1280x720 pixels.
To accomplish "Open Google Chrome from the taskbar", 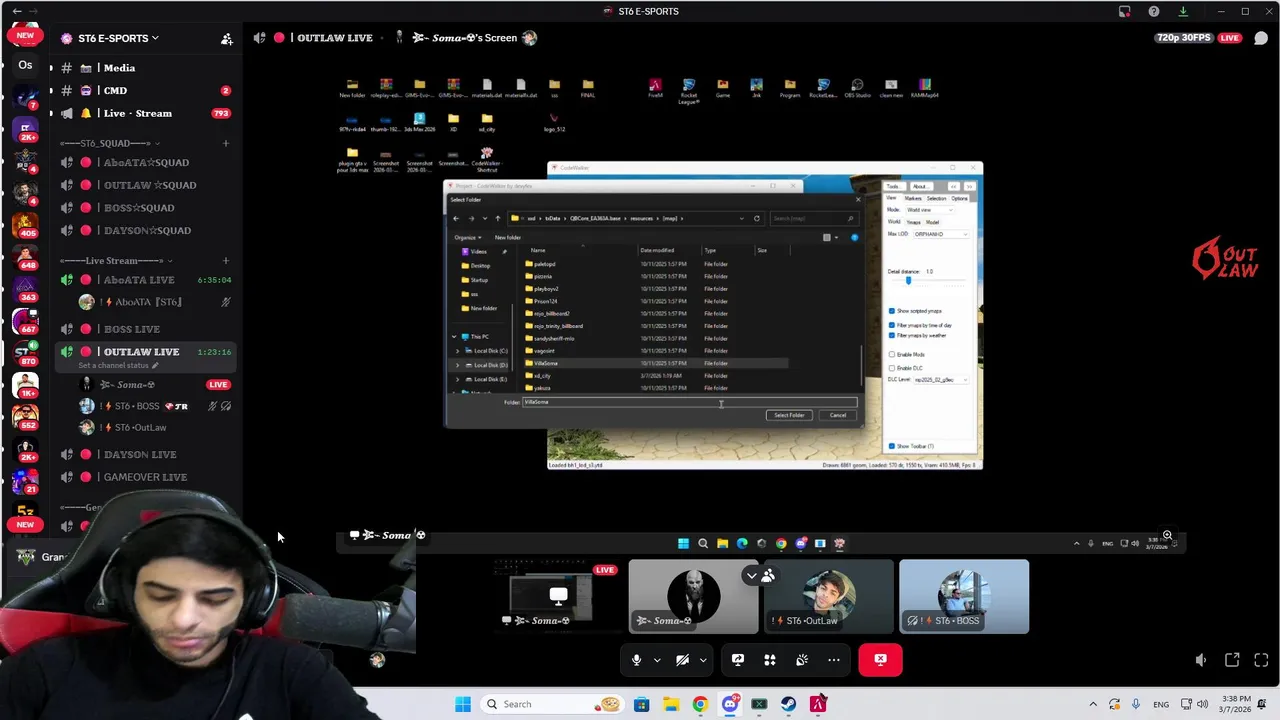I will click(700, 704).
